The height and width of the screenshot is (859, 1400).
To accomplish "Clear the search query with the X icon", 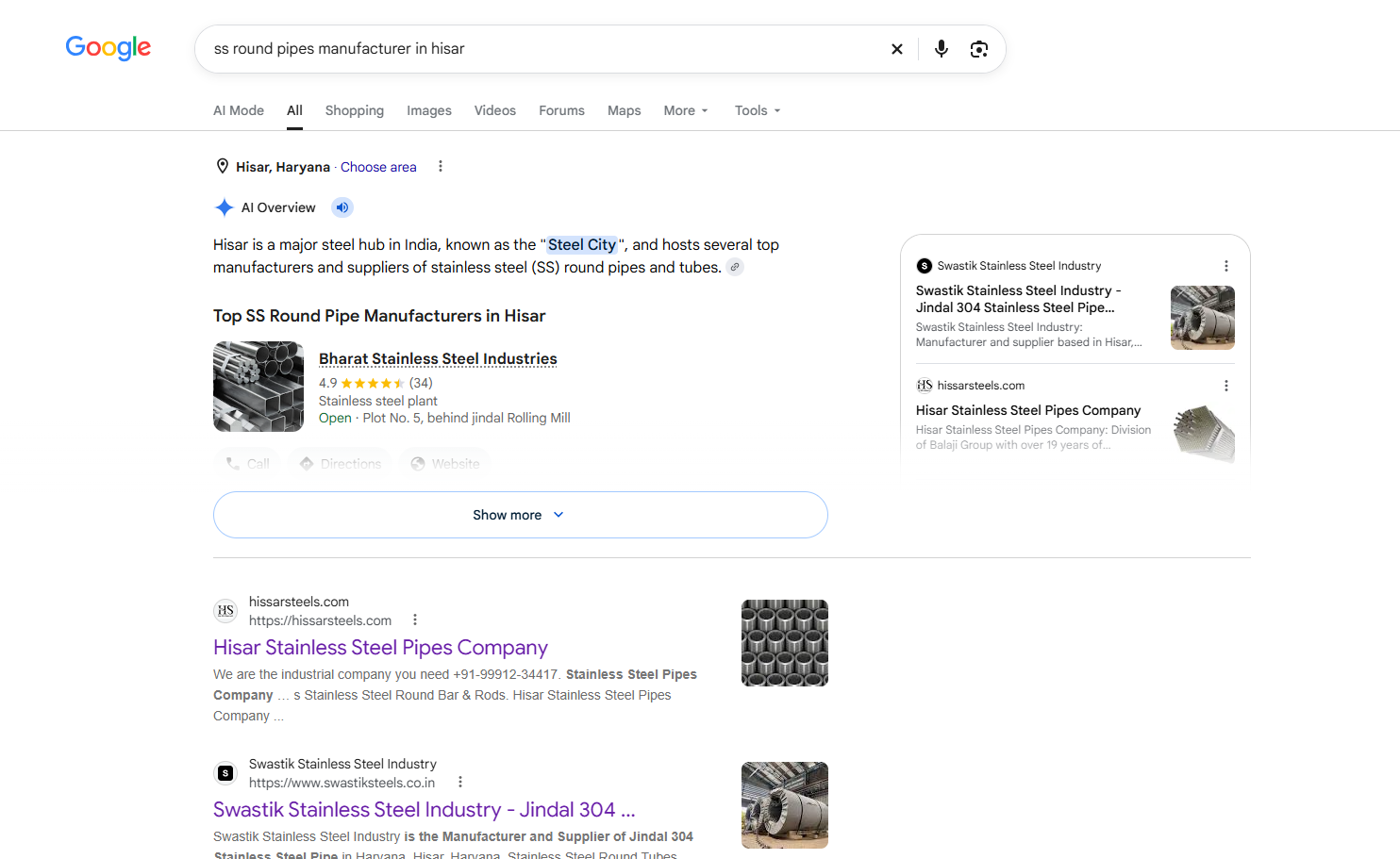I will point(897,49).
